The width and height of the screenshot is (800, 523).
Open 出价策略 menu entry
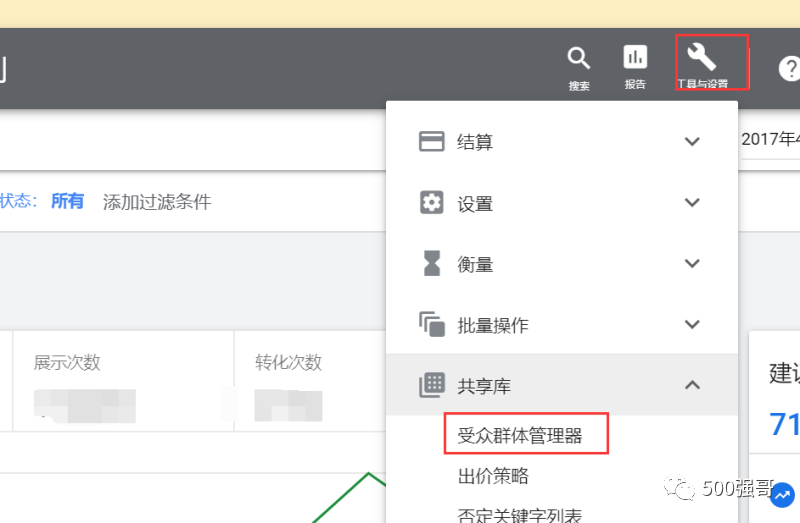point(493,476)
